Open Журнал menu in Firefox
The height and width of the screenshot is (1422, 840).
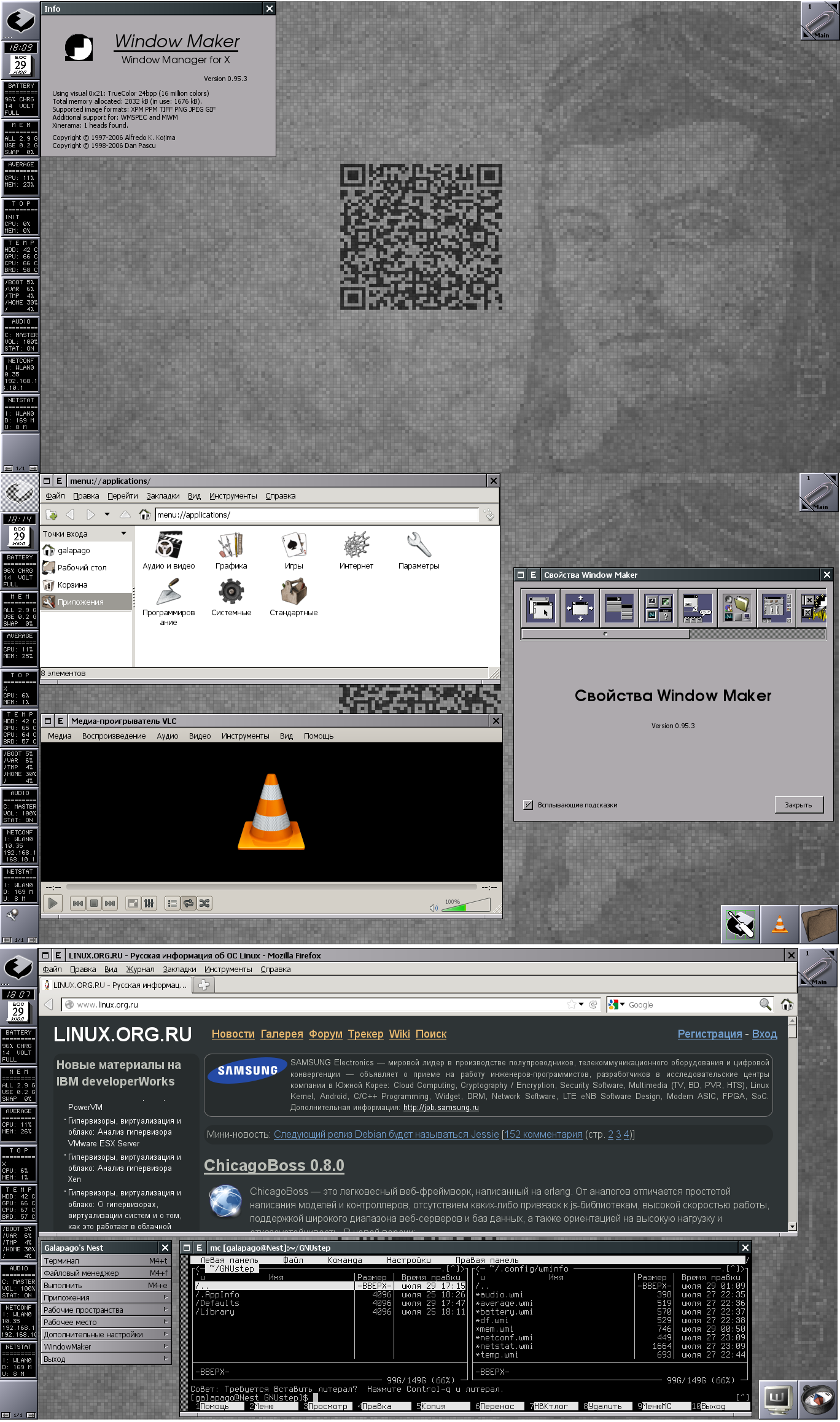[141, 969]
